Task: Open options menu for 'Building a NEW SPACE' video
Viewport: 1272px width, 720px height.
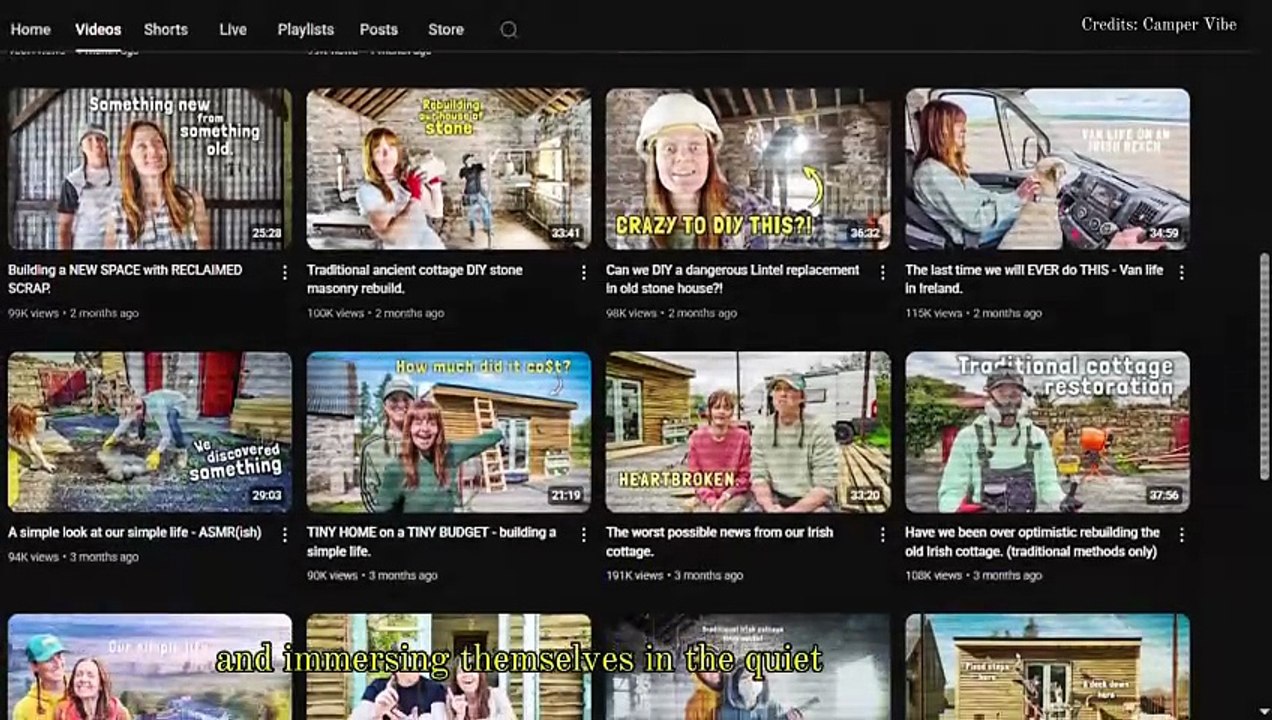Action: coord(284,272)
